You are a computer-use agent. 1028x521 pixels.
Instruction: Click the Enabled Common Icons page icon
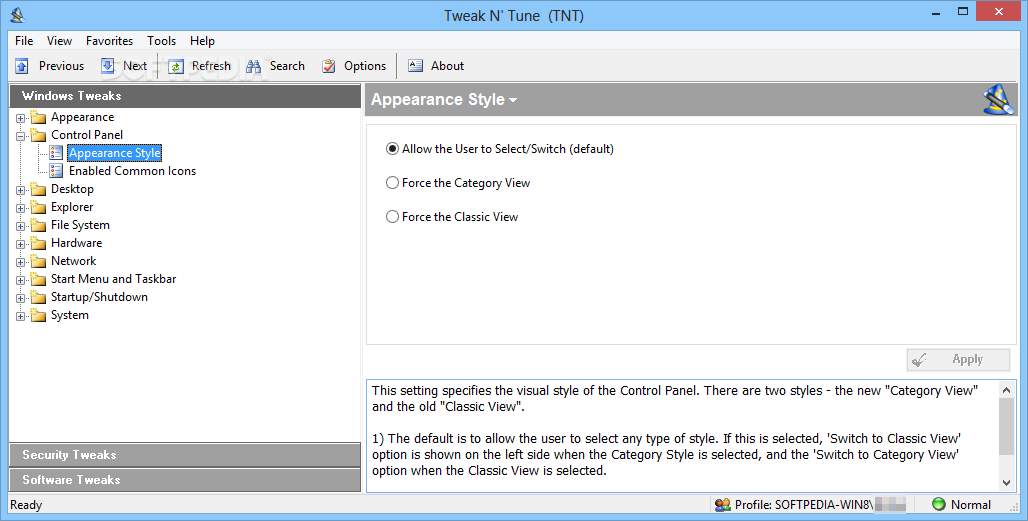coord(56,171)
